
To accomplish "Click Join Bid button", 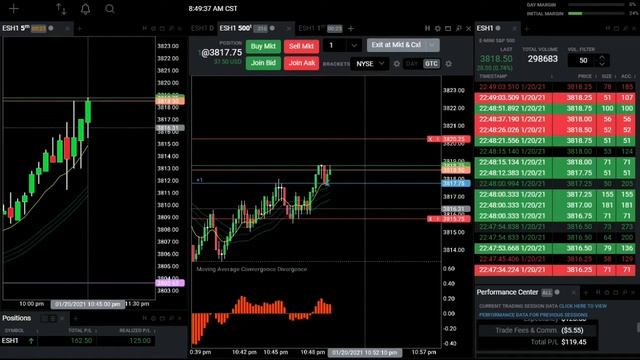I will click(263, 63).
